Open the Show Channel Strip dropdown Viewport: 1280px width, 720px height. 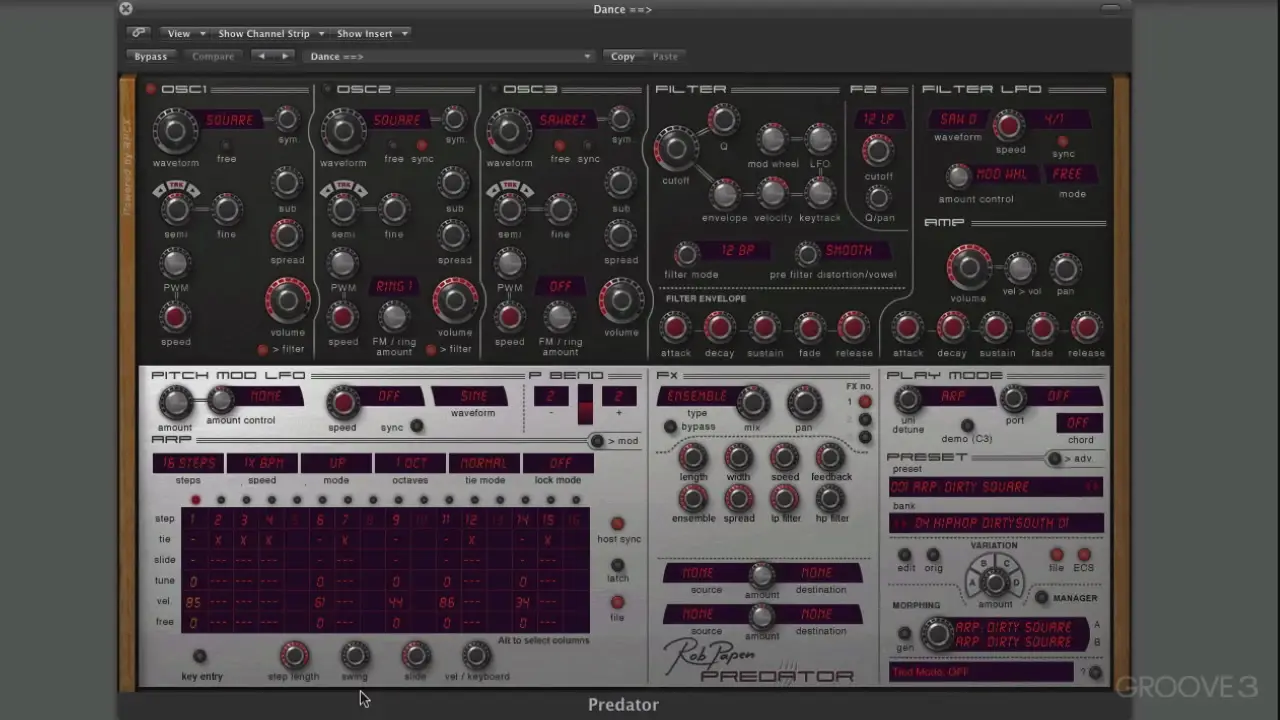pos(270,33)
